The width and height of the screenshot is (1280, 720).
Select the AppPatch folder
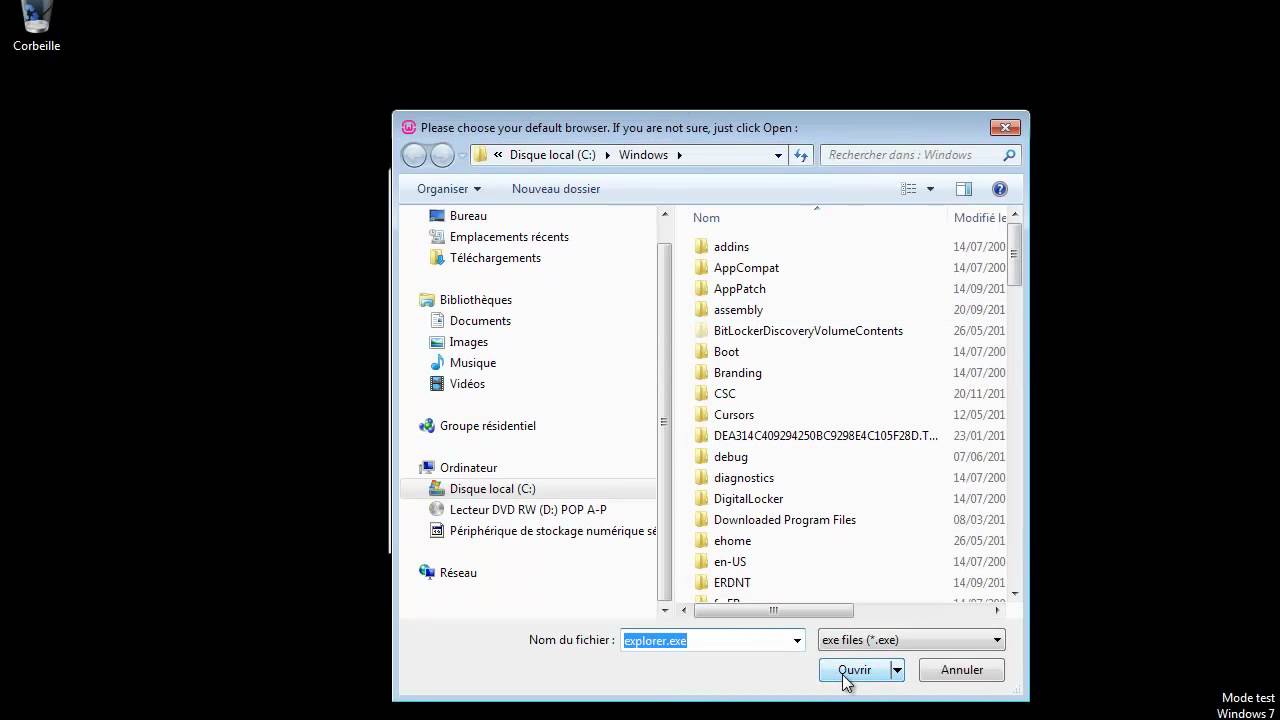coord(739,289)
